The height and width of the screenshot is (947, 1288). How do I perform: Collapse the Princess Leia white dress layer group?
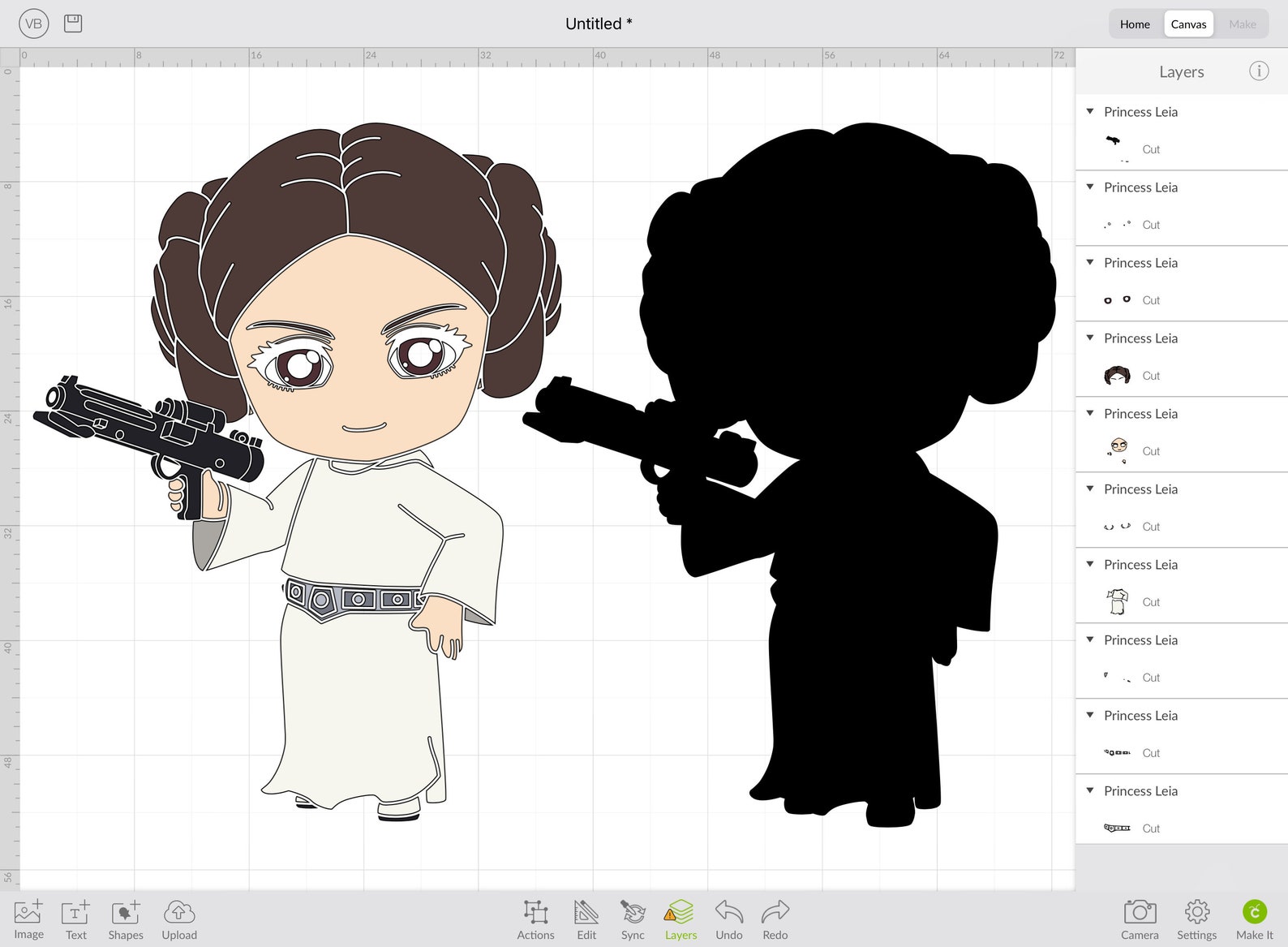coord(1090,564)
